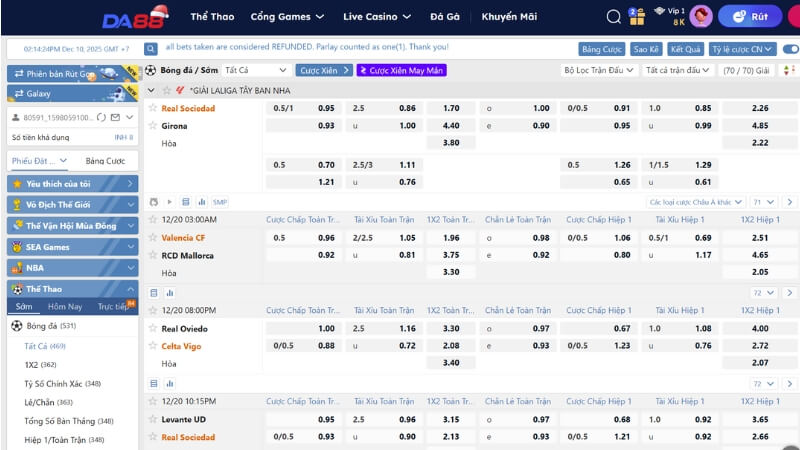Open the Real Sociedad vs Girona bar chart statistics
Viewport: 800px width, 450px height.
[202, 202]
